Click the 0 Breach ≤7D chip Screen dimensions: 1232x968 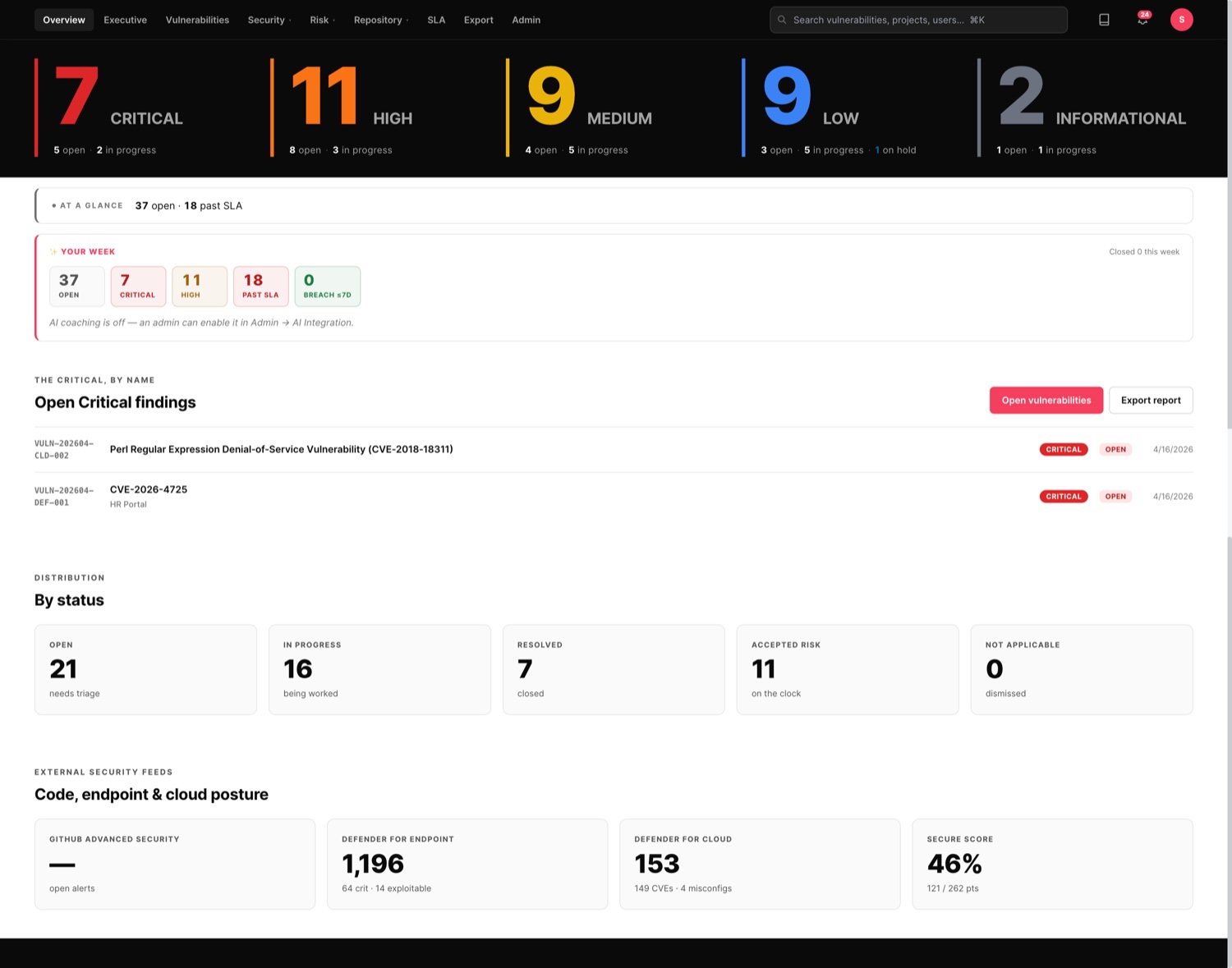(328, 287)
